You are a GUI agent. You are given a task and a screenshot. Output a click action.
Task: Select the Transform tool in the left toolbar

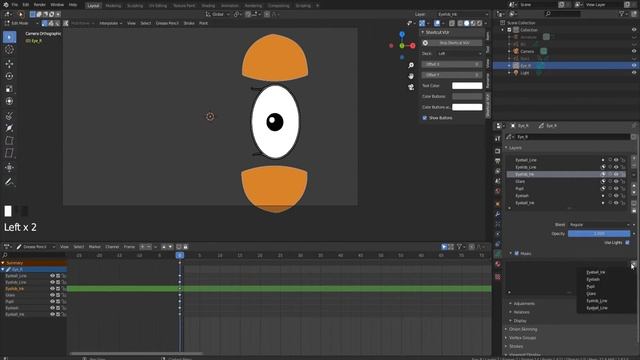9,101
